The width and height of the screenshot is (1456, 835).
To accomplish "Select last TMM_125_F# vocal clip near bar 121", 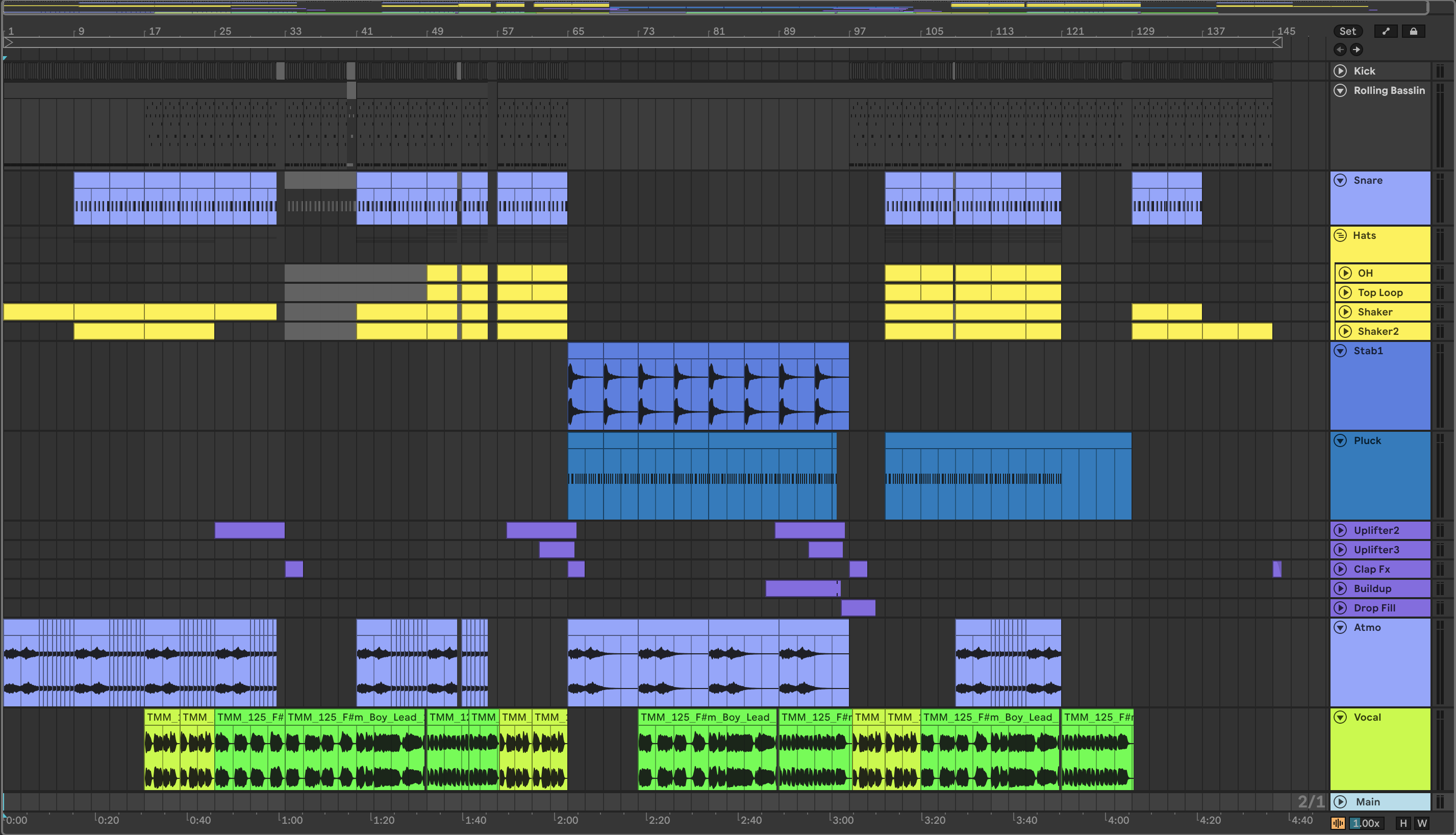I will [1097, 750].
